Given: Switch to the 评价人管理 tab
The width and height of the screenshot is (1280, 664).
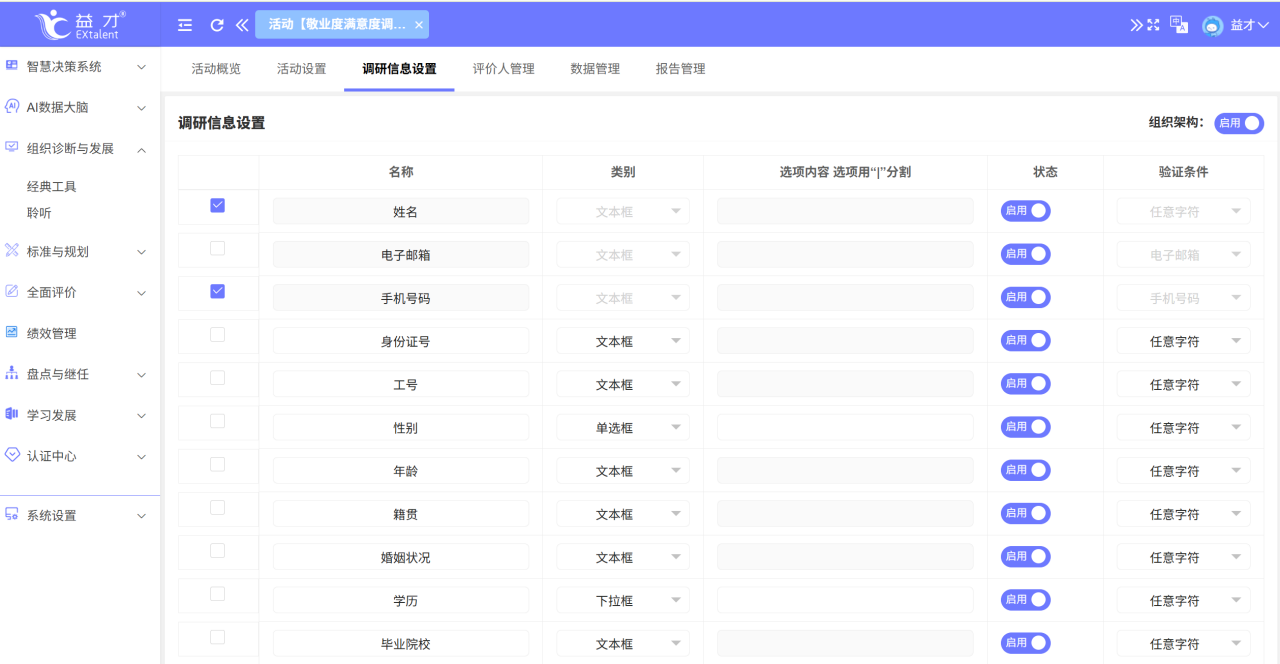Looking at the screenshot, I should click(x=504, y=69).
